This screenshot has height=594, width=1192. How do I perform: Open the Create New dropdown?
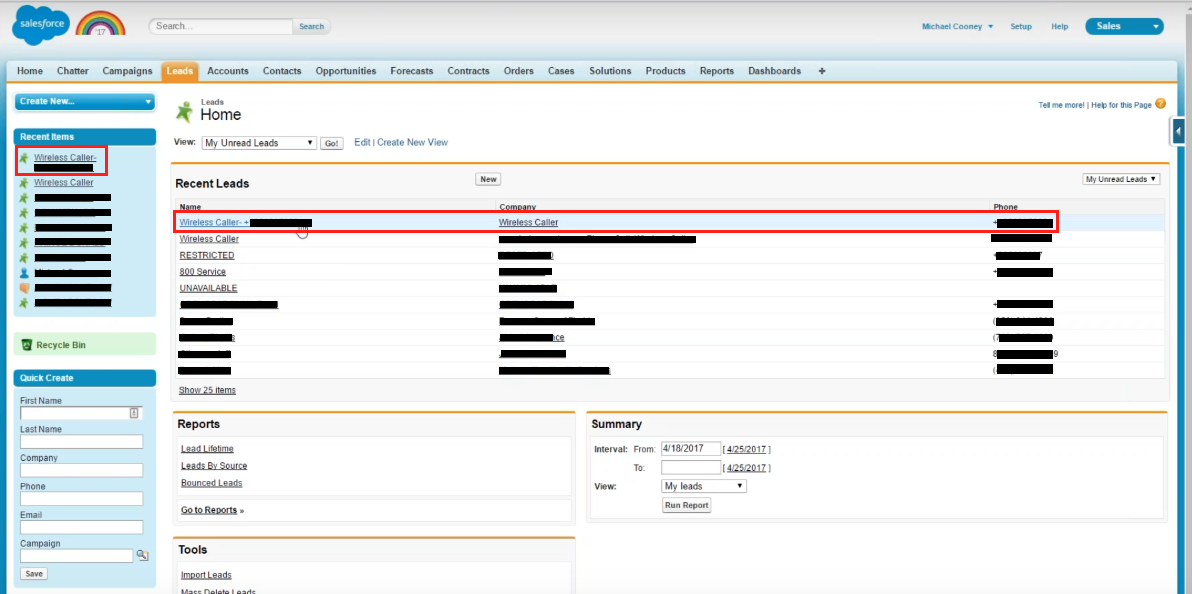tap(84, 101)
